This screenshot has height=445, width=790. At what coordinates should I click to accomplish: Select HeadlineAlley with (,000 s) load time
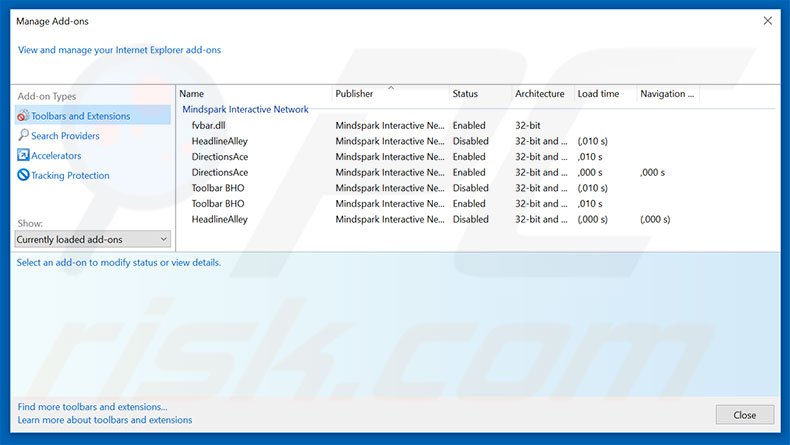220,219
